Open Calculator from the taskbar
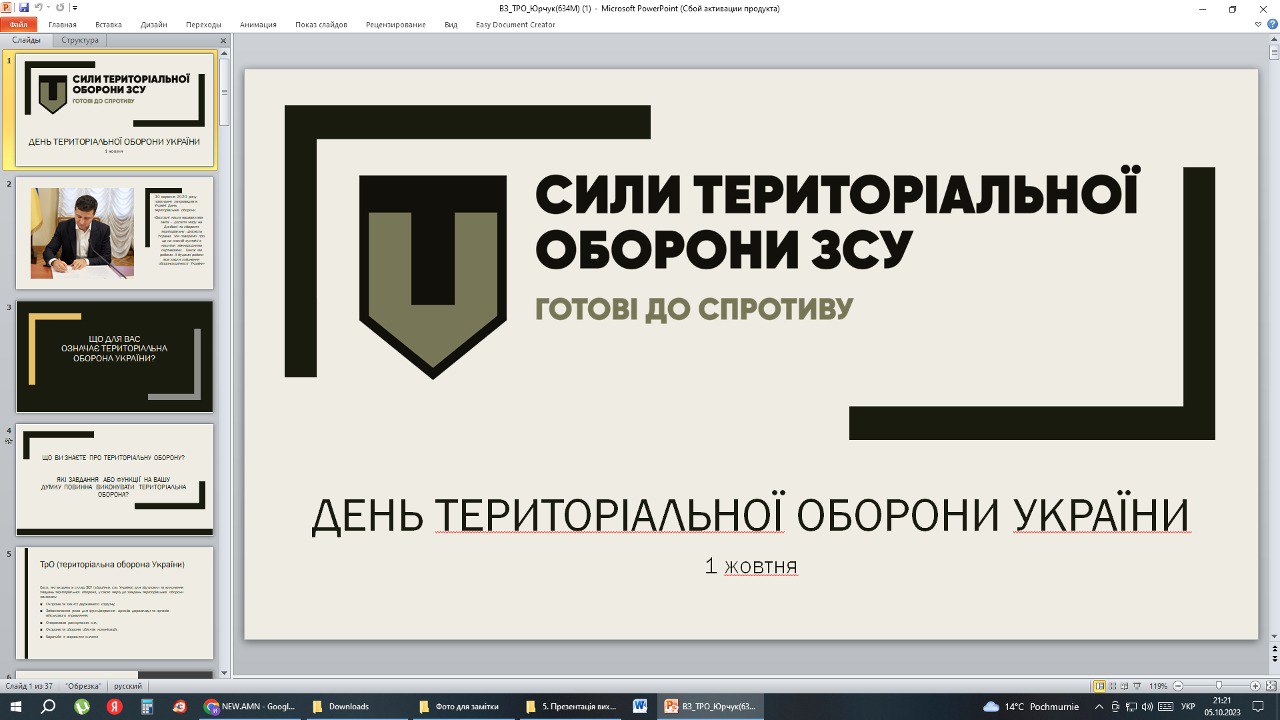The height and width of the screenshot is (720, 1280). click(x=147, y=706)
